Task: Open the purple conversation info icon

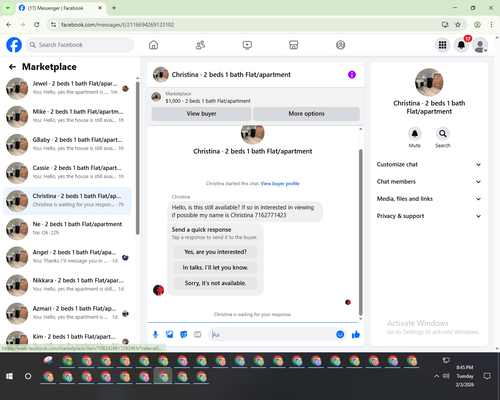Action: point(352,75)
